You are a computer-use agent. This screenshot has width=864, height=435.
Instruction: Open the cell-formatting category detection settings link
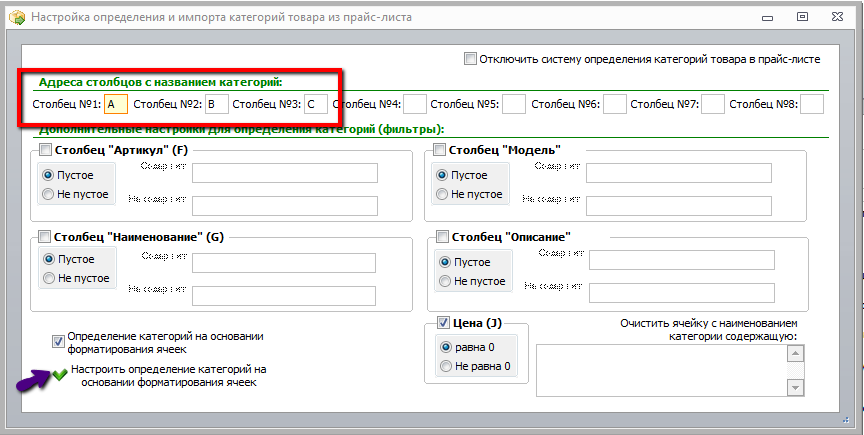click(169, 375)
